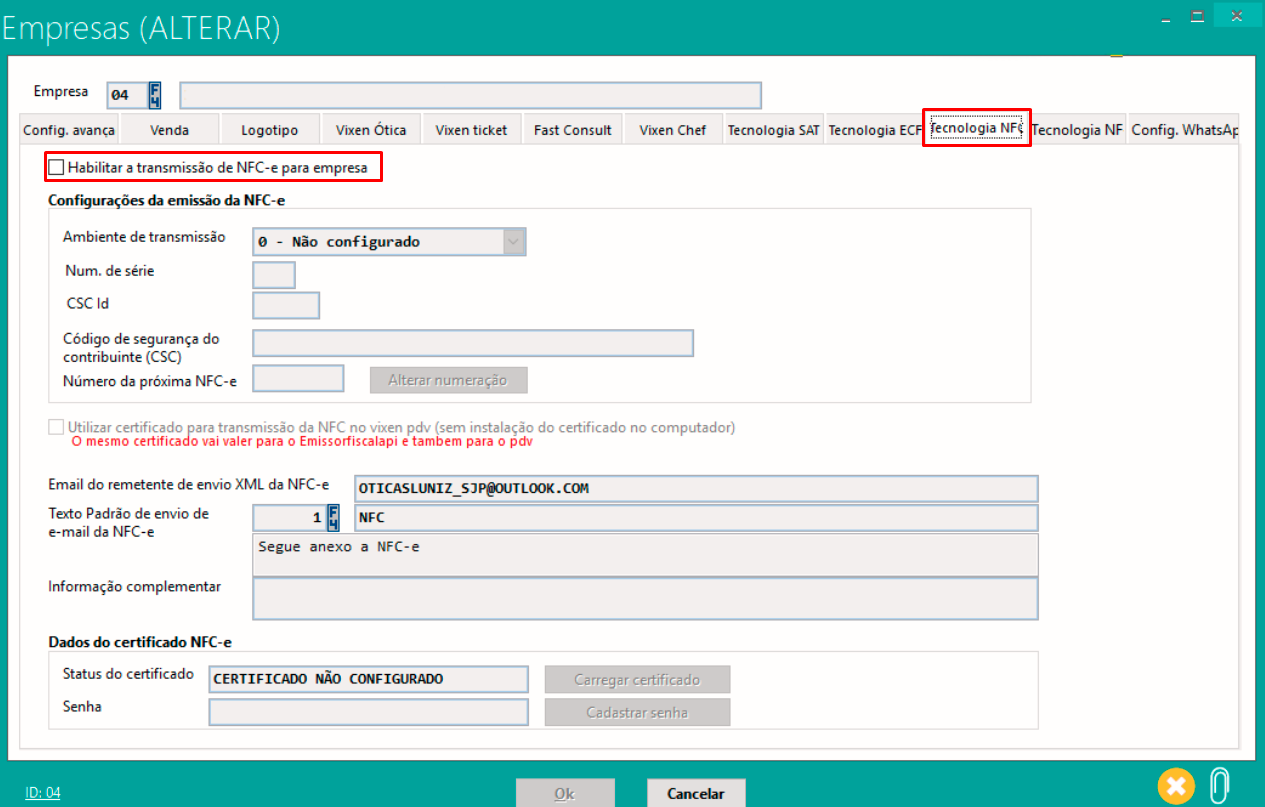The width and height of the screenshot is (1265, 807).
Task: Click the Email do remetente input field
Action: pyautogui.click(x=695, y=488)
